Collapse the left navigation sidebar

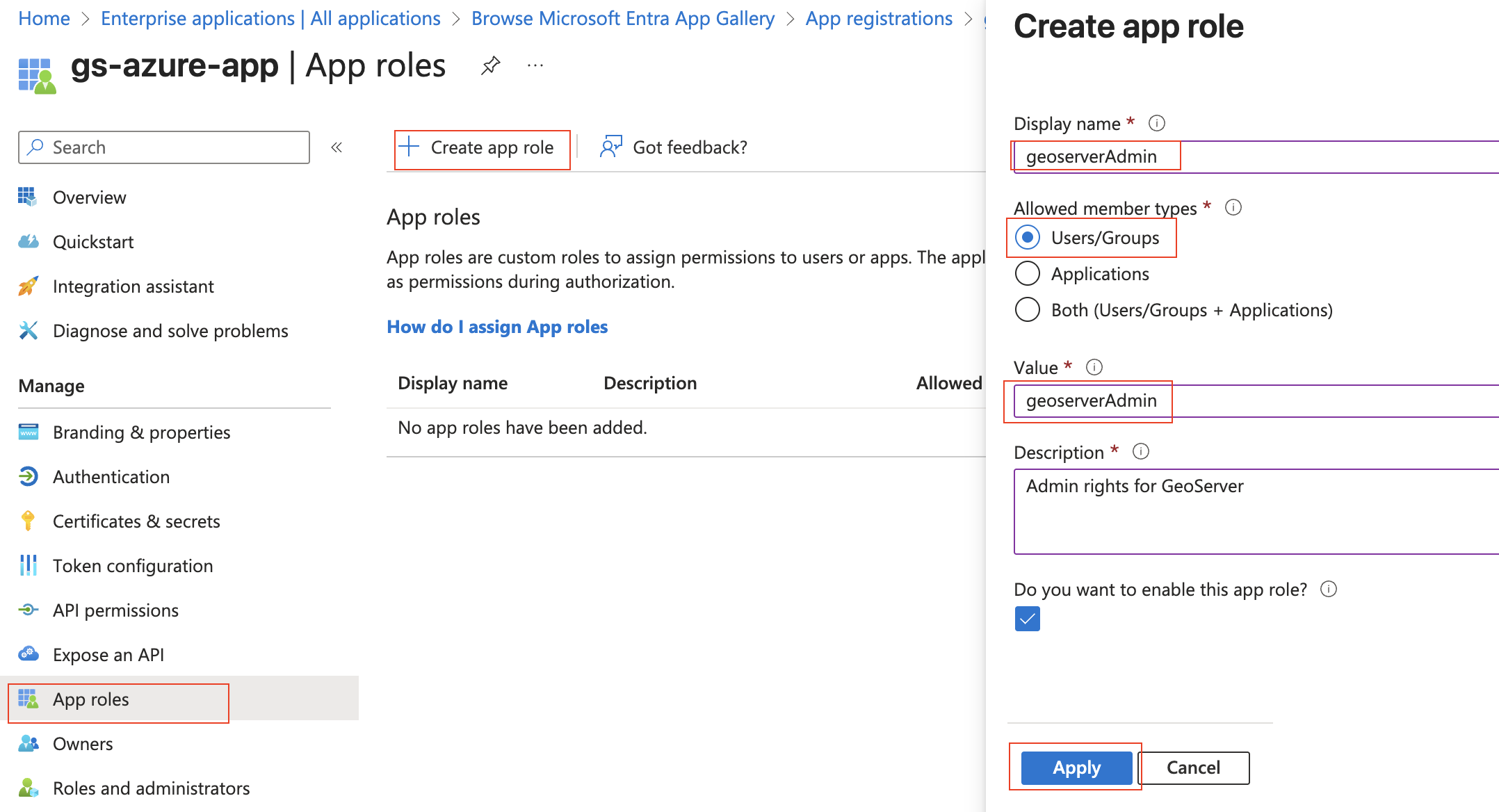tap(337, 147)
